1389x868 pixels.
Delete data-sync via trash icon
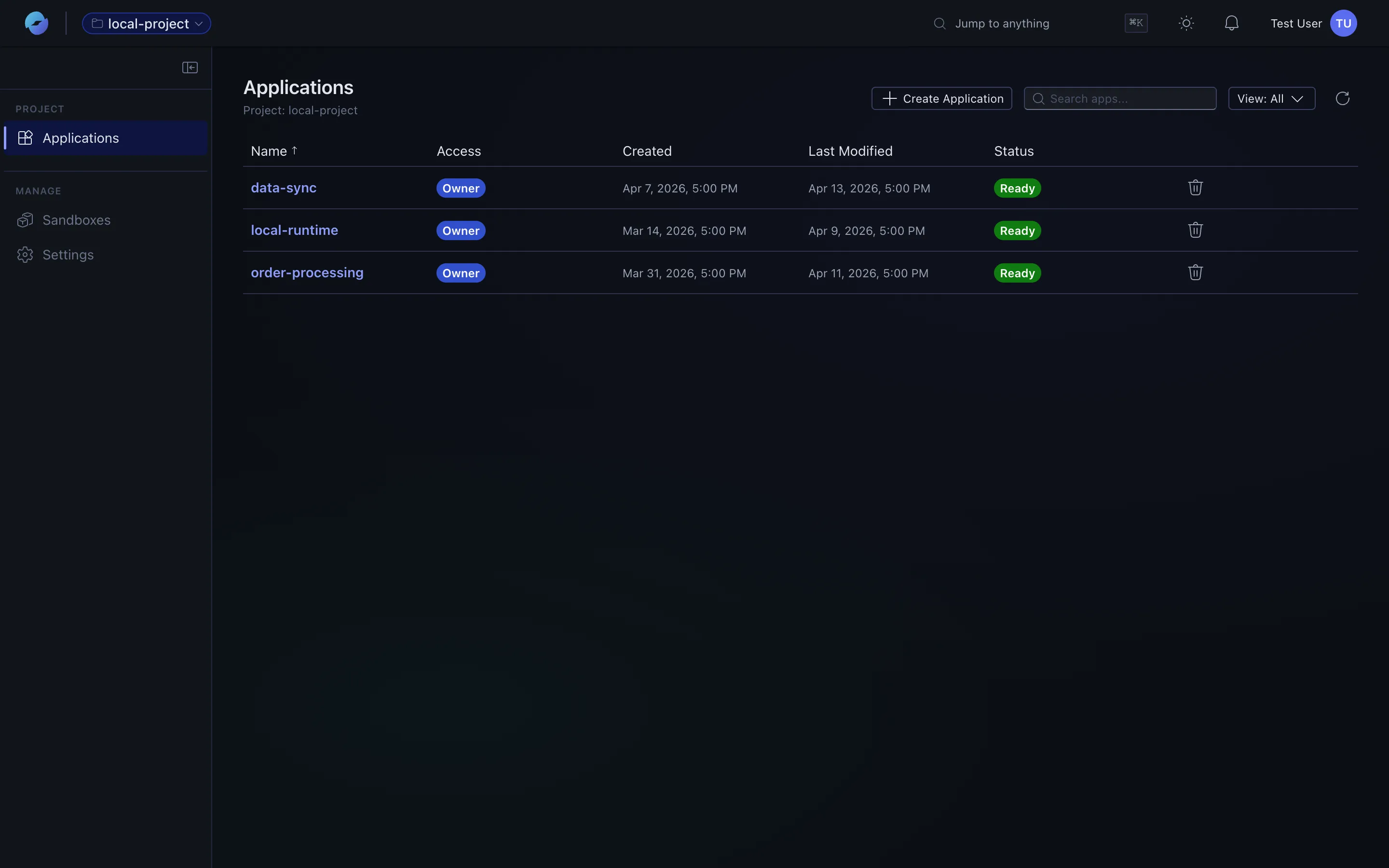pos(1195,188)
